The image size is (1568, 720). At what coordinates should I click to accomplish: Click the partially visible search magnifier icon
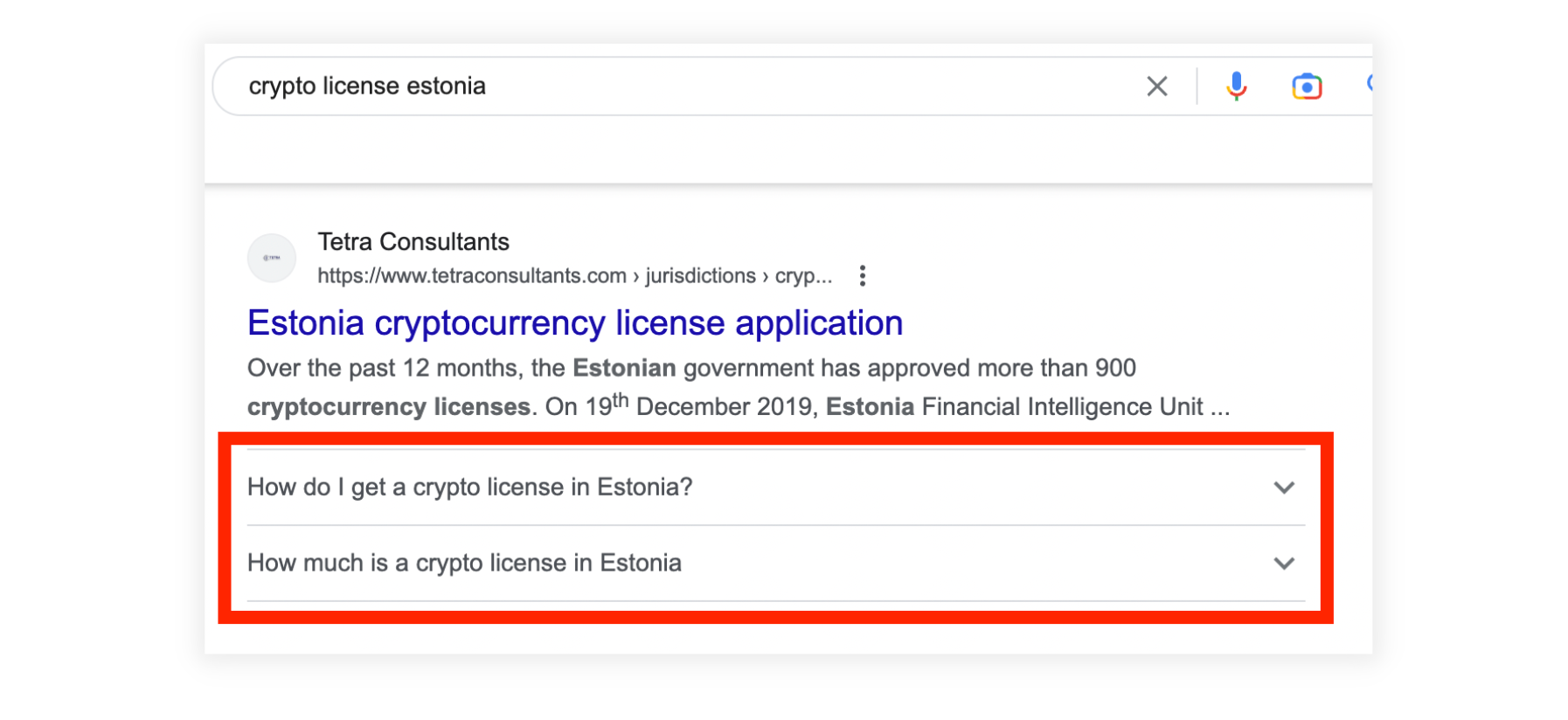[x=1369, y=84]
